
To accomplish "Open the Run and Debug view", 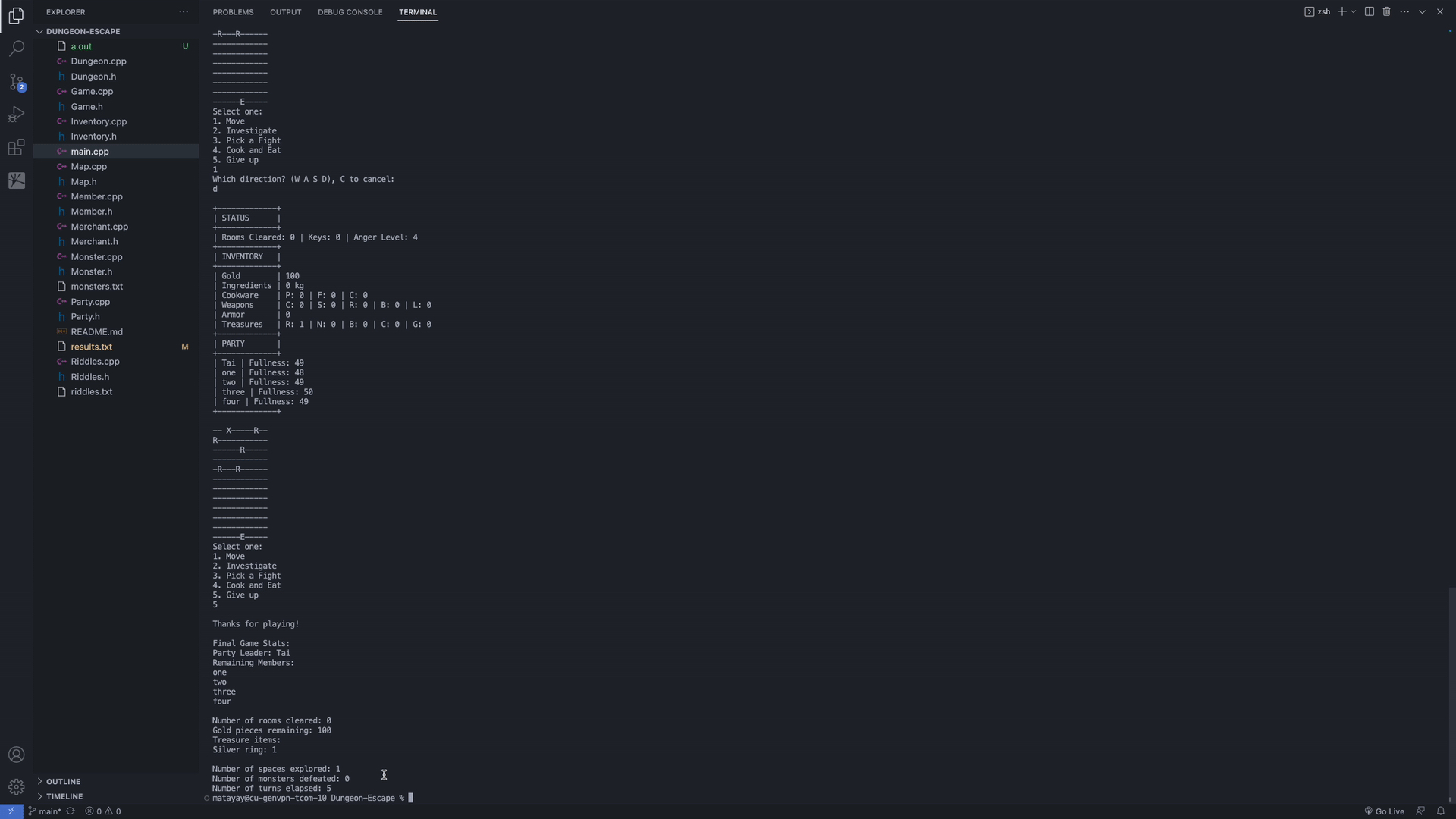I will click(17, 115).
